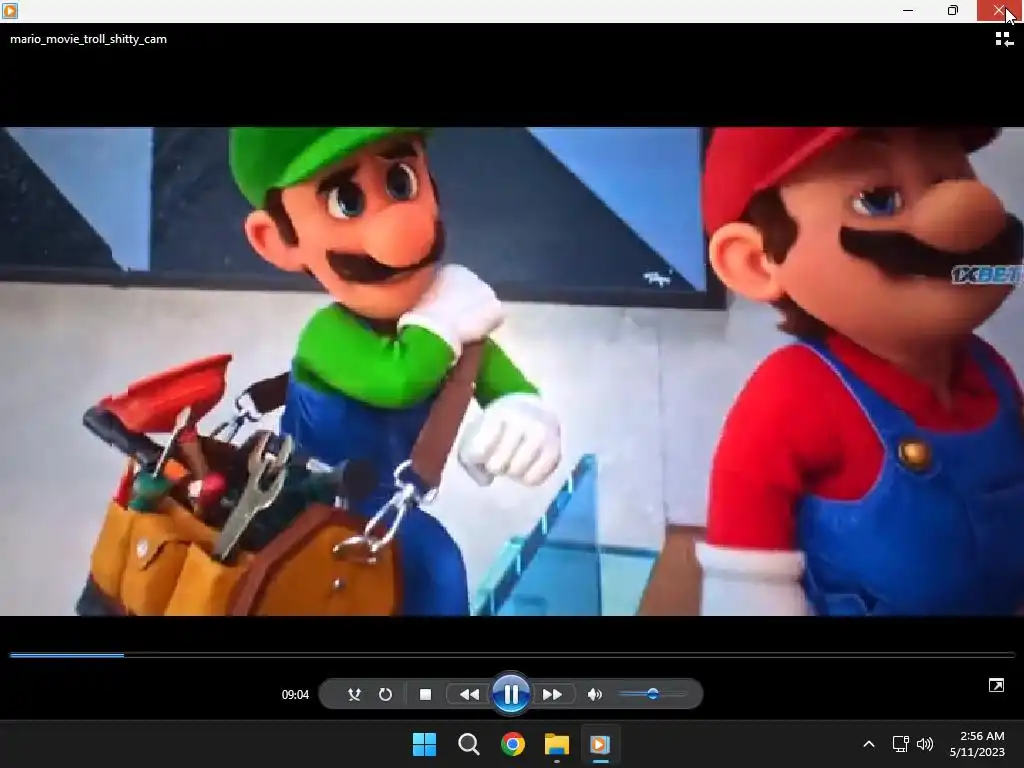Open the Windows Start menu
1024x768 pixels.
(x=424, y=744)
